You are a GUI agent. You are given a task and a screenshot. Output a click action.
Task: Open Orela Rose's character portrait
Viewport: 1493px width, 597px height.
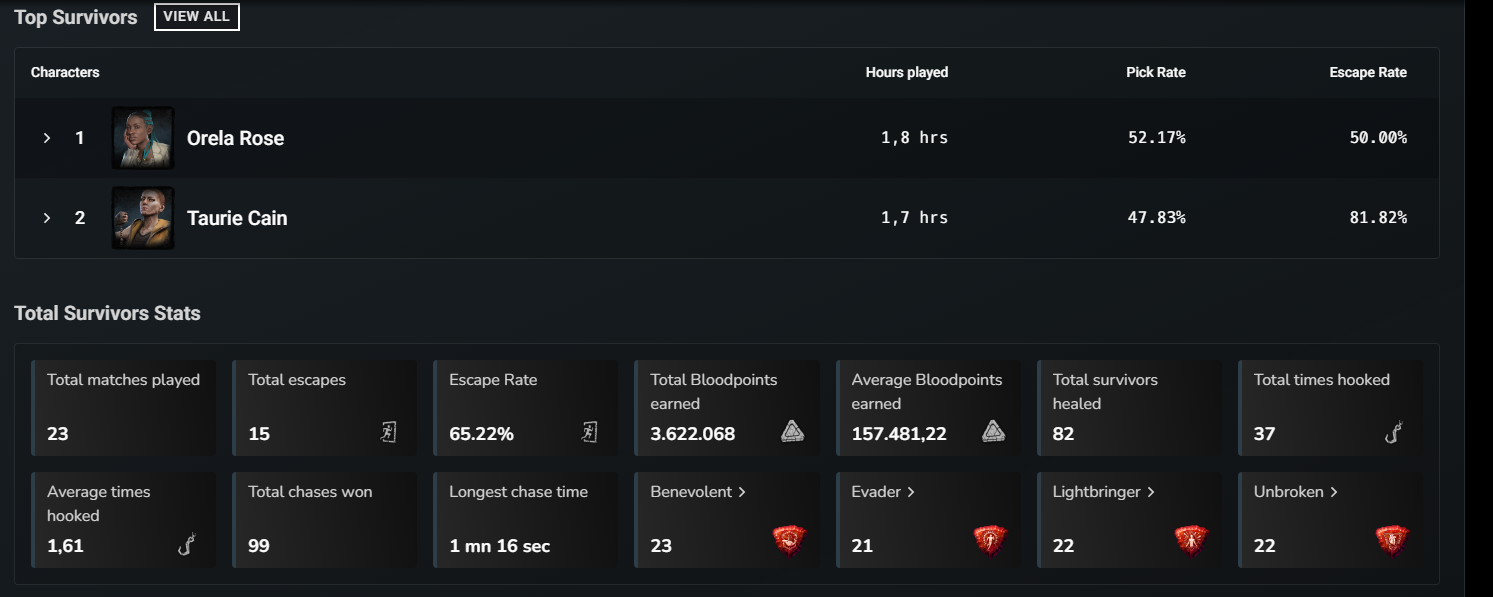142,137
